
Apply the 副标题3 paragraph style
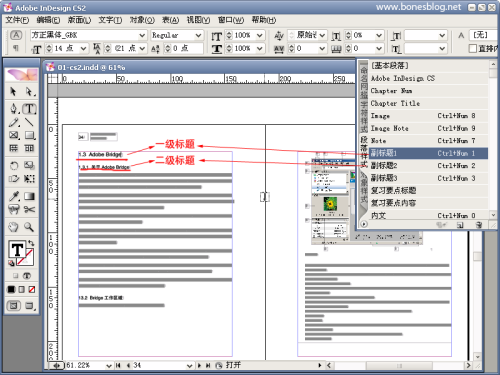point(428,178)
